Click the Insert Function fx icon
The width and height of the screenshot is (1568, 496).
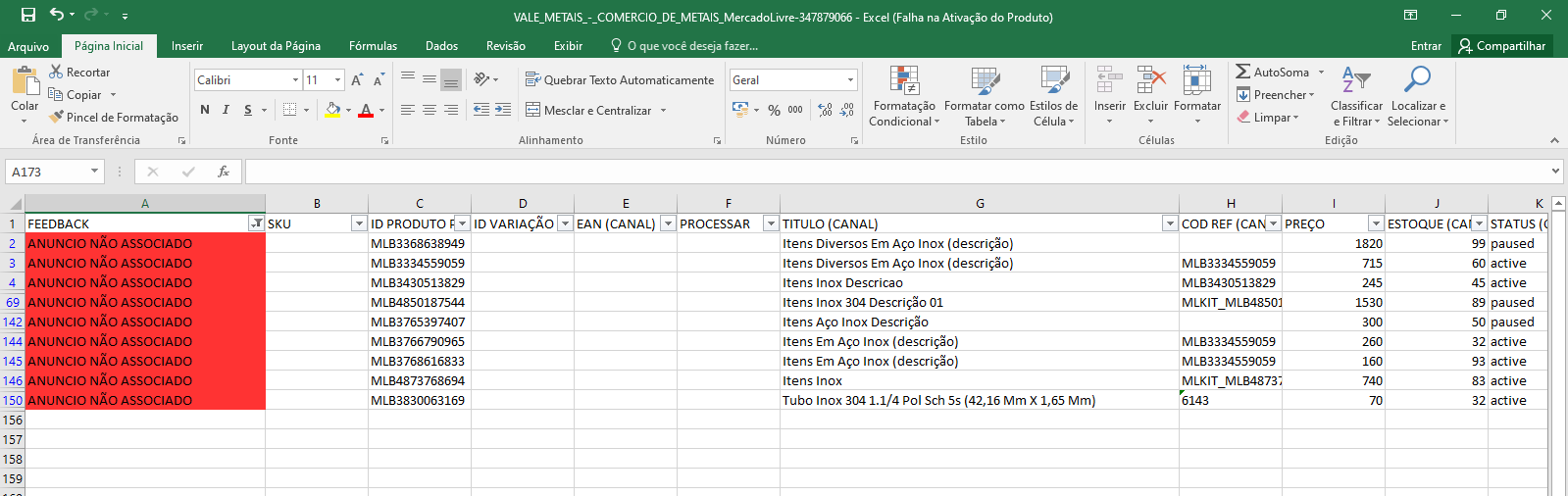[x=224, y=172]
